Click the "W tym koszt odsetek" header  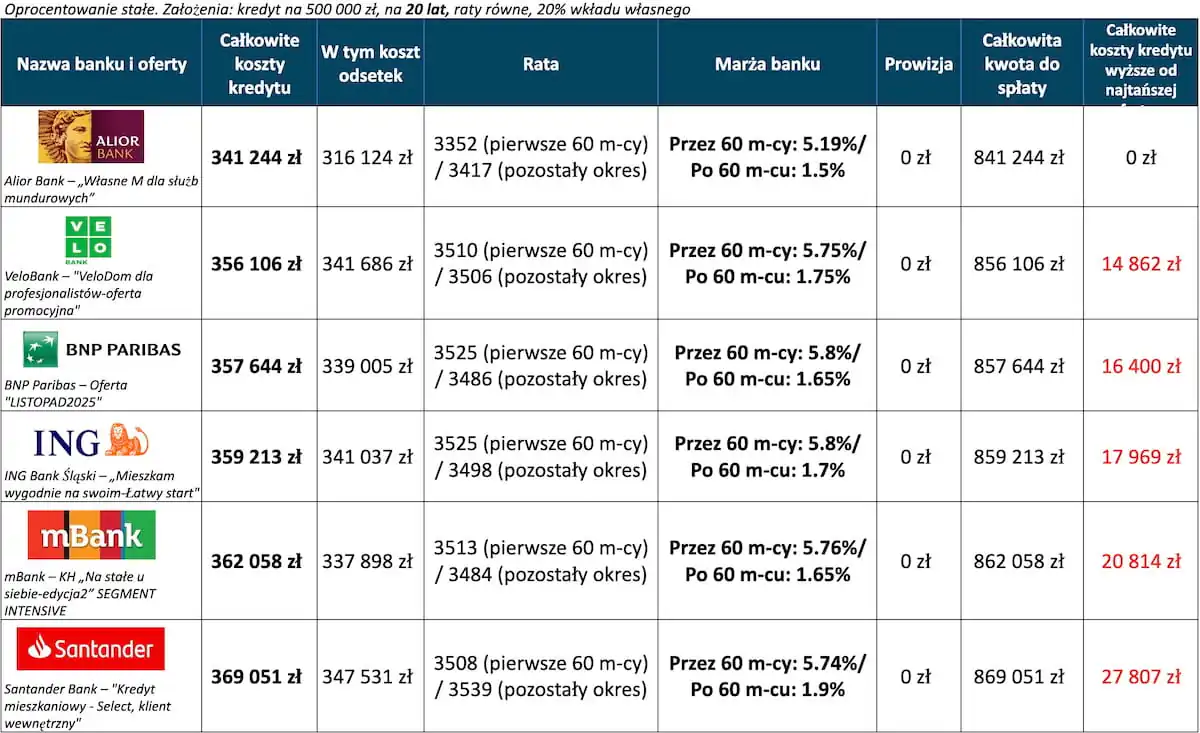(370, 64)
